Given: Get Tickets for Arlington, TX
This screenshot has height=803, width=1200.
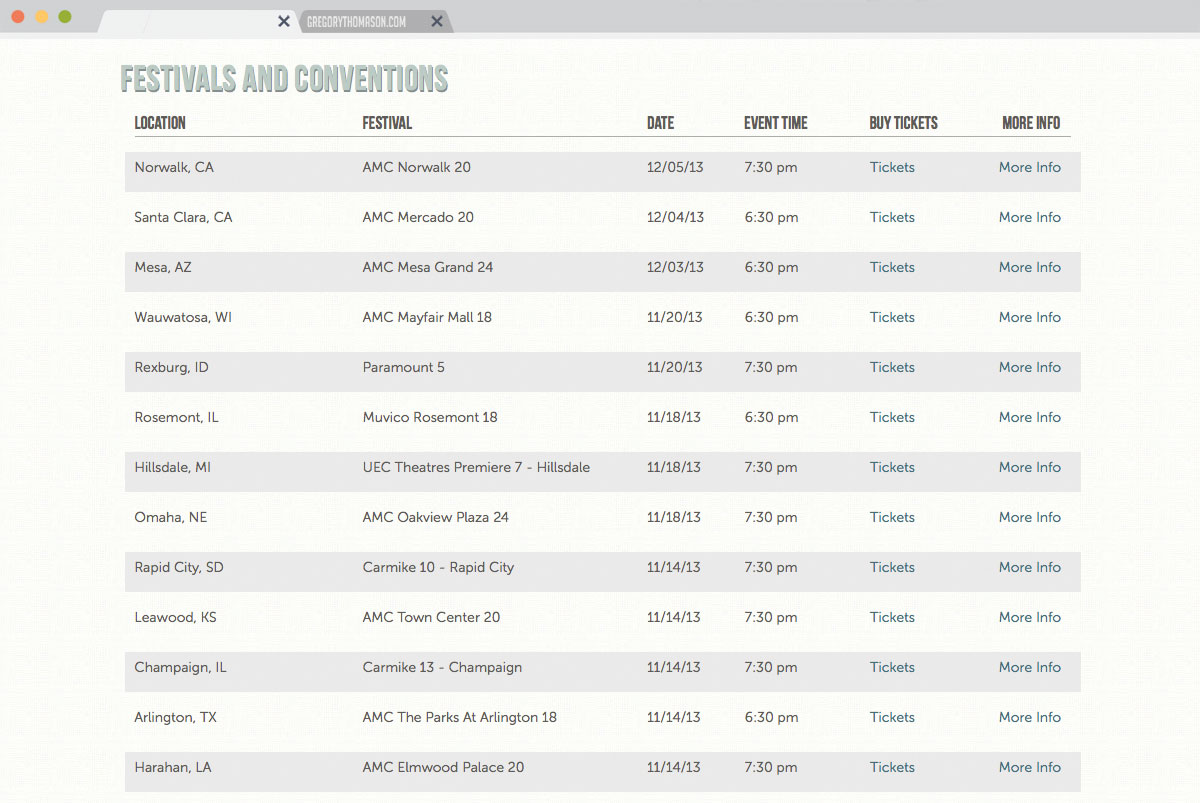Looking at the screenshot, I should tap(892, 717).
